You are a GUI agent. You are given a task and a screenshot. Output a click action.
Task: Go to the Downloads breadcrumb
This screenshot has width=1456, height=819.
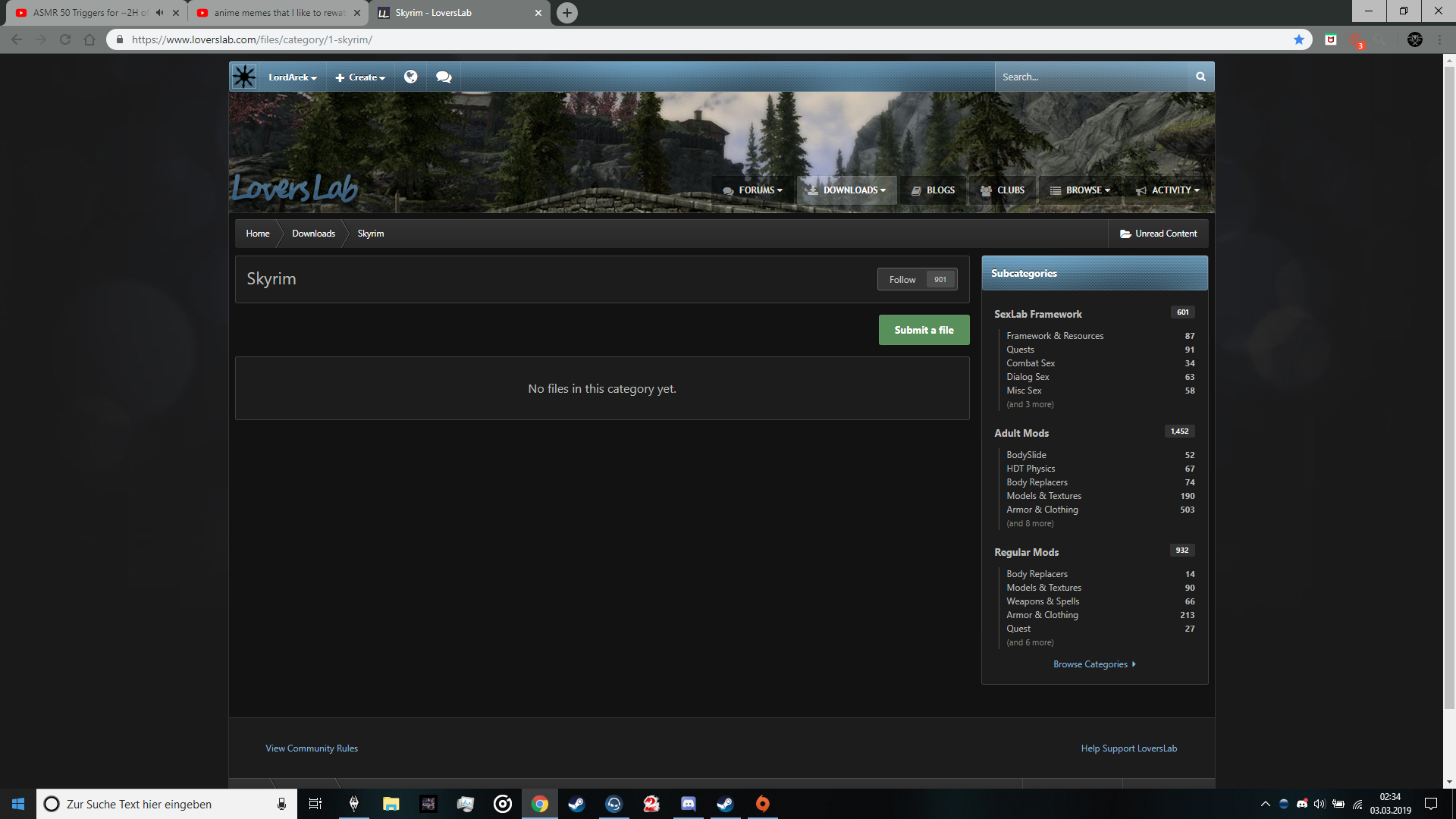313,234
